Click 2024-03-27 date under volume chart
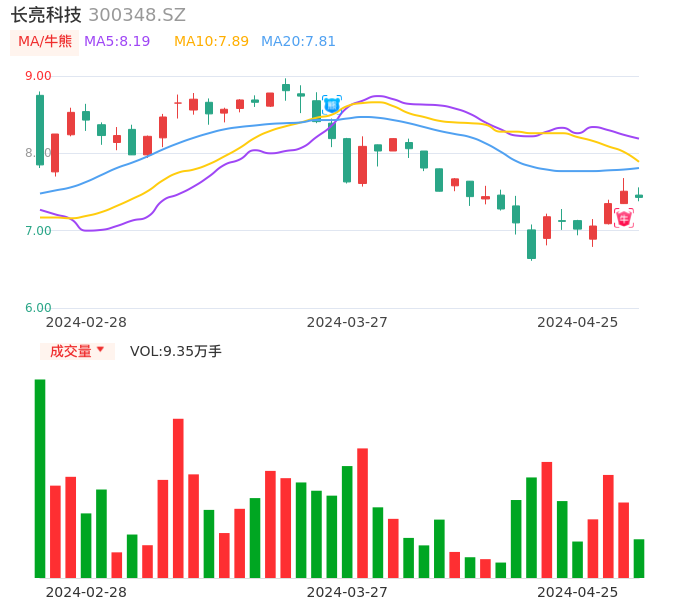This screenshot has width=686, height=606. point(347,592)
